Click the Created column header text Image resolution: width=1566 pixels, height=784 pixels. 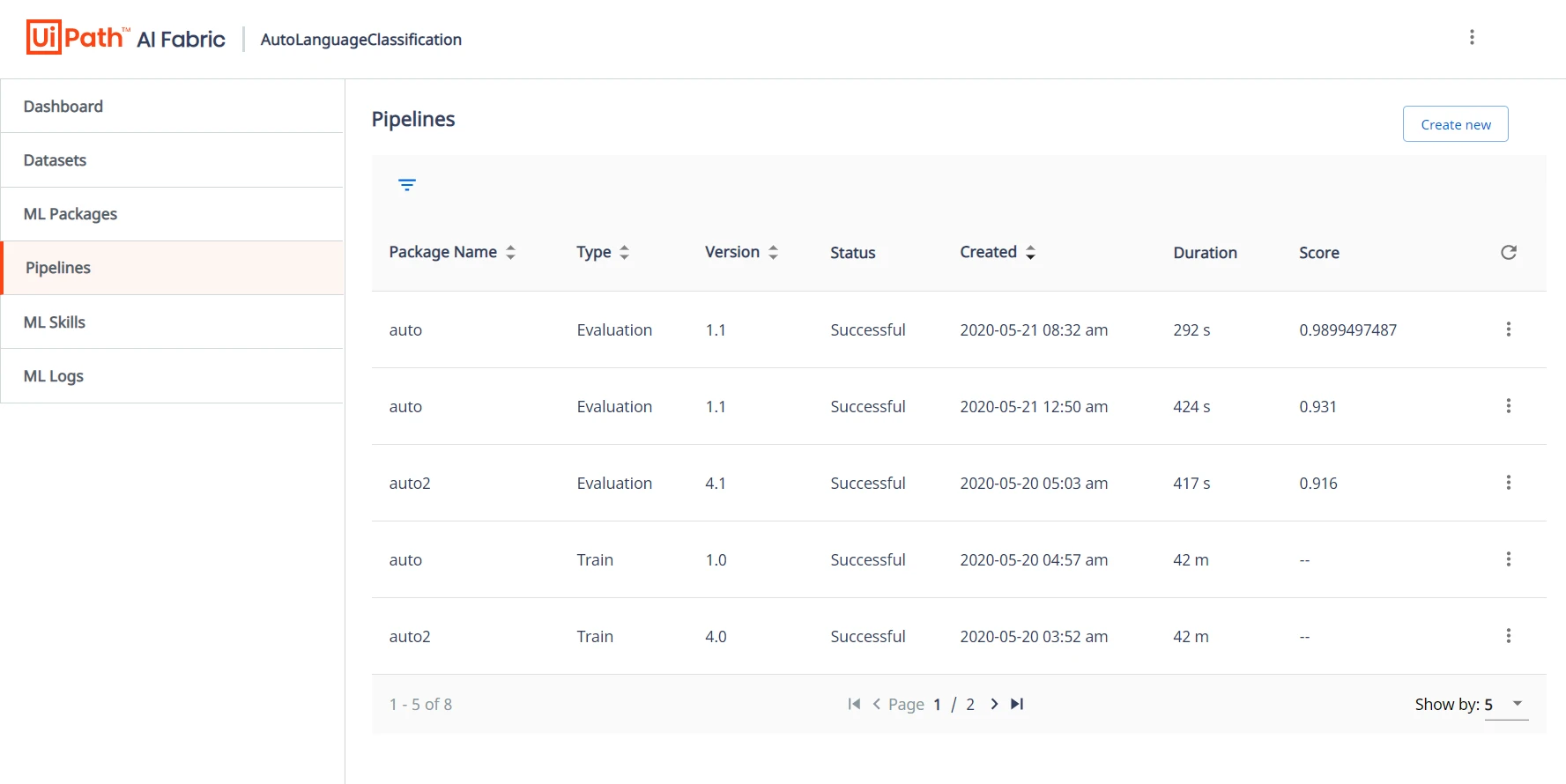(x=989, y=253)
